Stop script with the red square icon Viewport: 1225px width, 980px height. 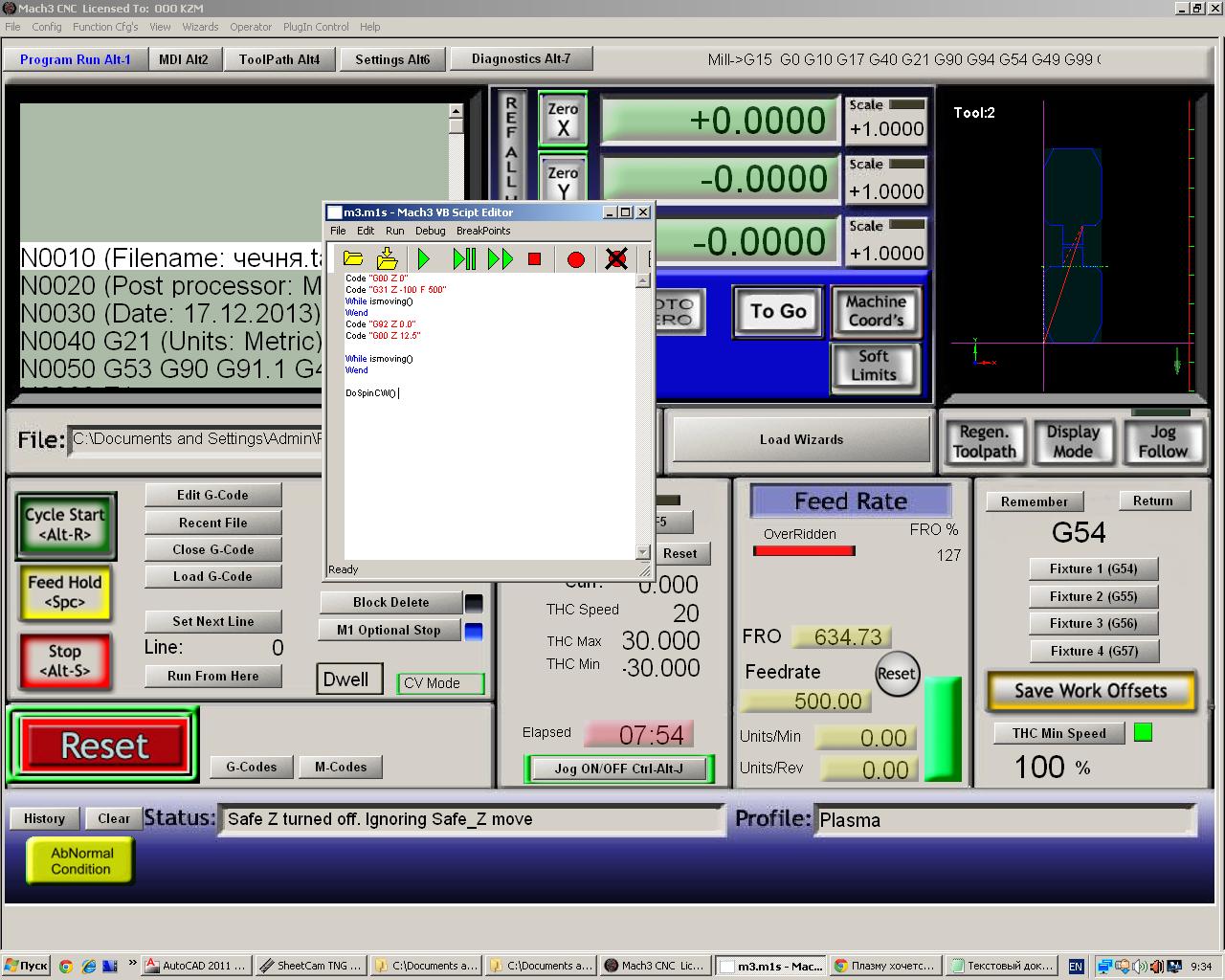(x=535, y=258)
